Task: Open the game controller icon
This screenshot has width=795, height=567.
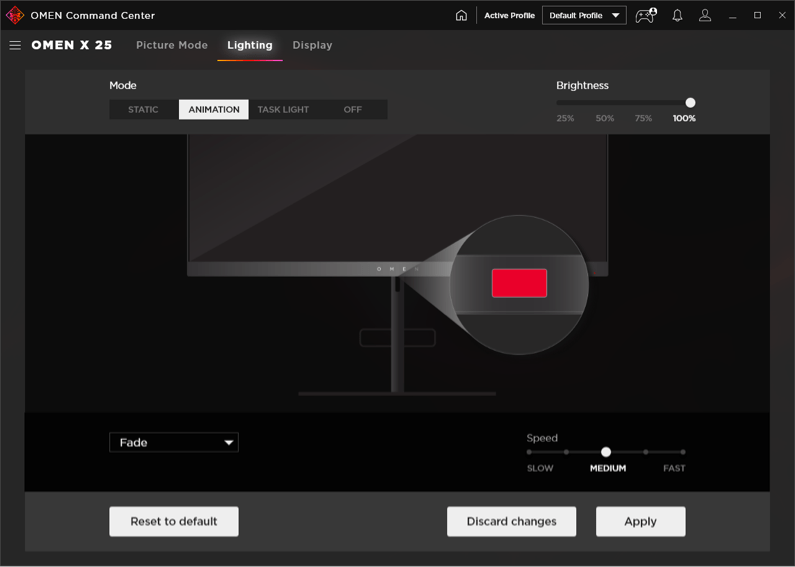Action: point(646,15)
